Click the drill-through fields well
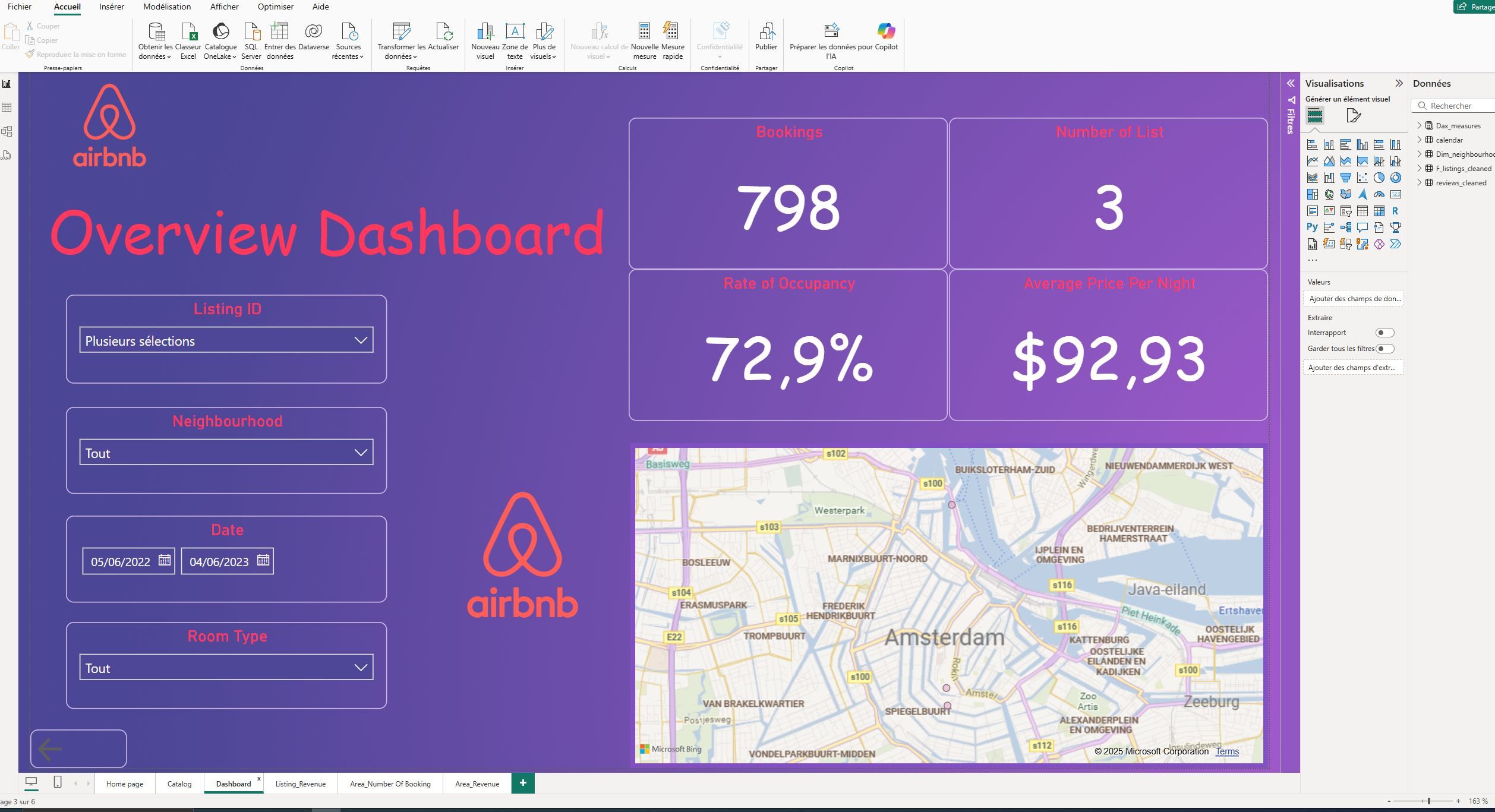This screenshot has width=1495, height=812. coord(1354,367)
